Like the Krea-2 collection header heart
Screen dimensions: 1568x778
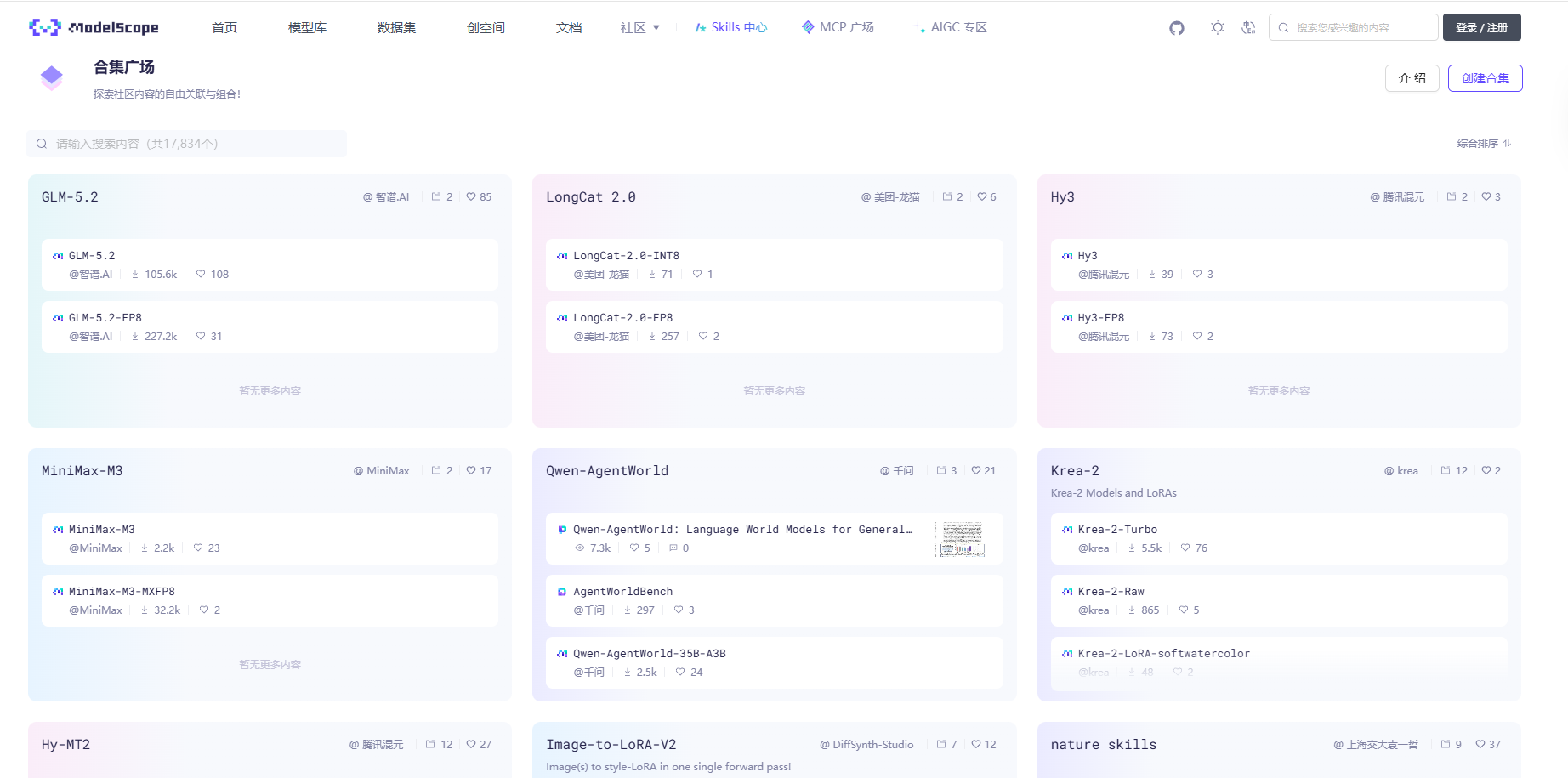(x=1486, y=471)
